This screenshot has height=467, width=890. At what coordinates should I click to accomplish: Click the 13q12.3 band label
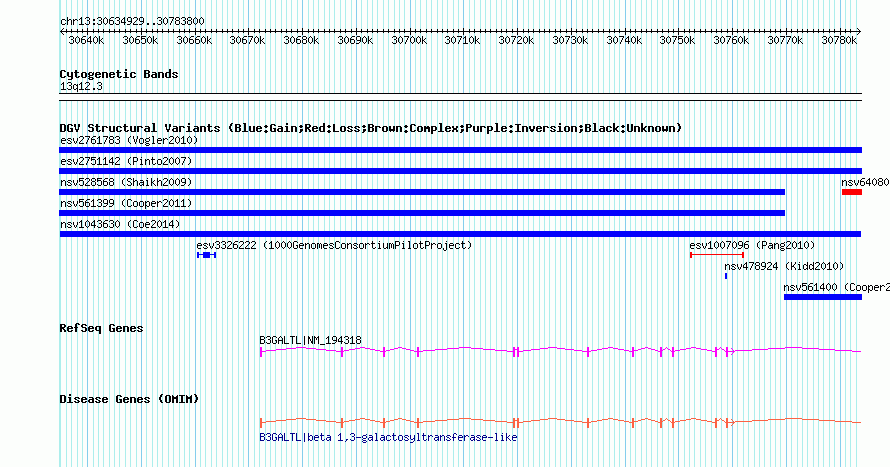pos(81,86)
